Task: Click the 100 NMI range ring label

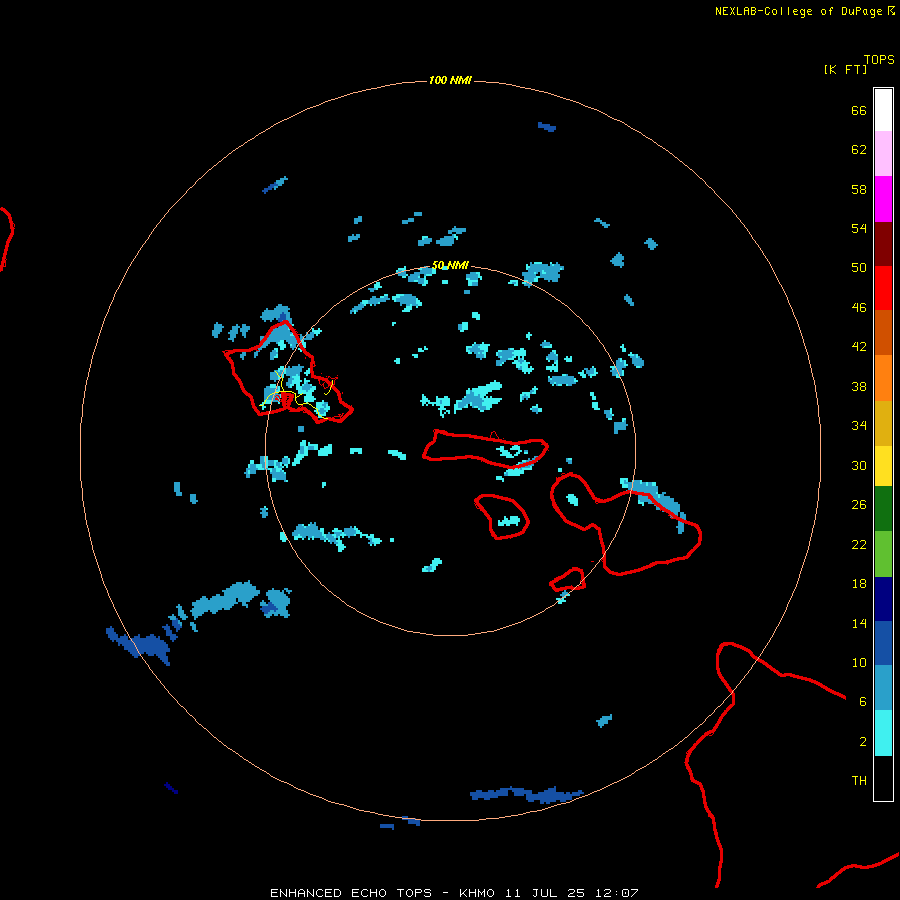Action: click(450, 80)
